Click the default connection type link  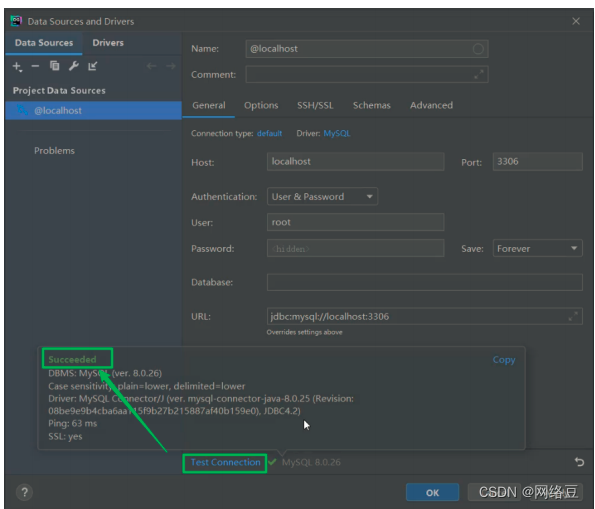(269, 134)
